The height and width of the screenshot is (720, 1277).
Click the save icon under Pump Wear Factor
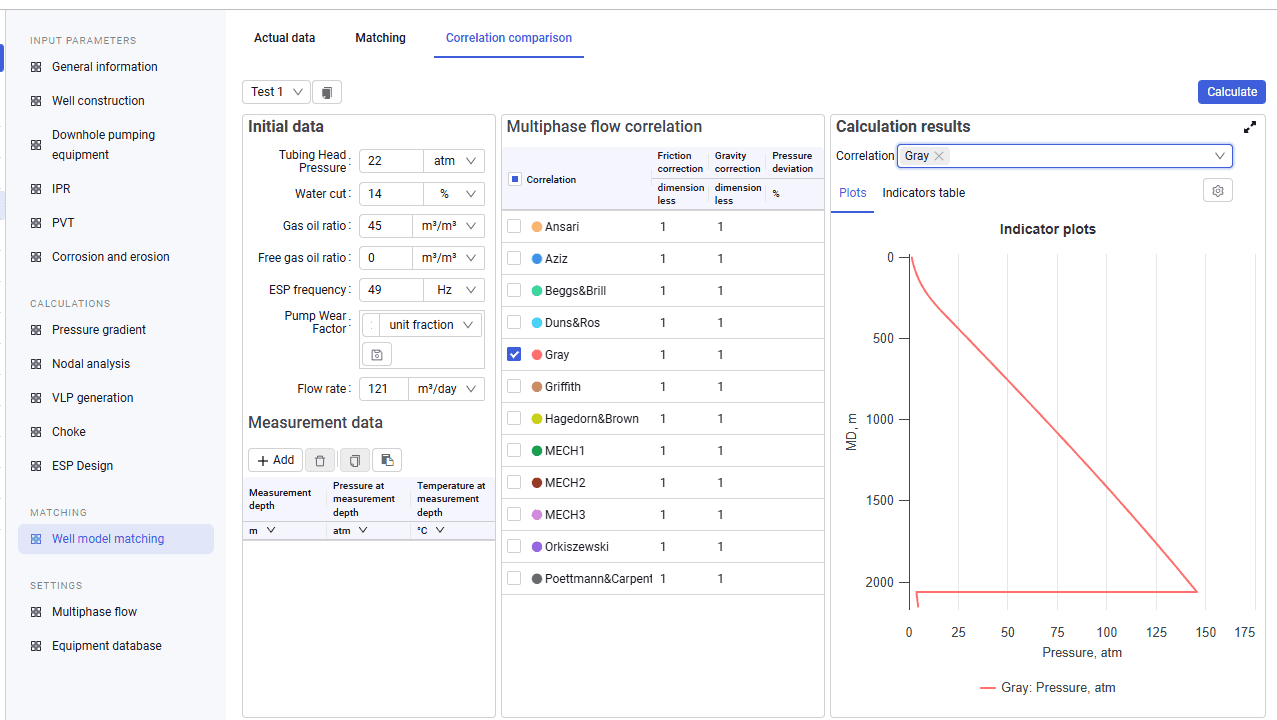coord(377,355)
